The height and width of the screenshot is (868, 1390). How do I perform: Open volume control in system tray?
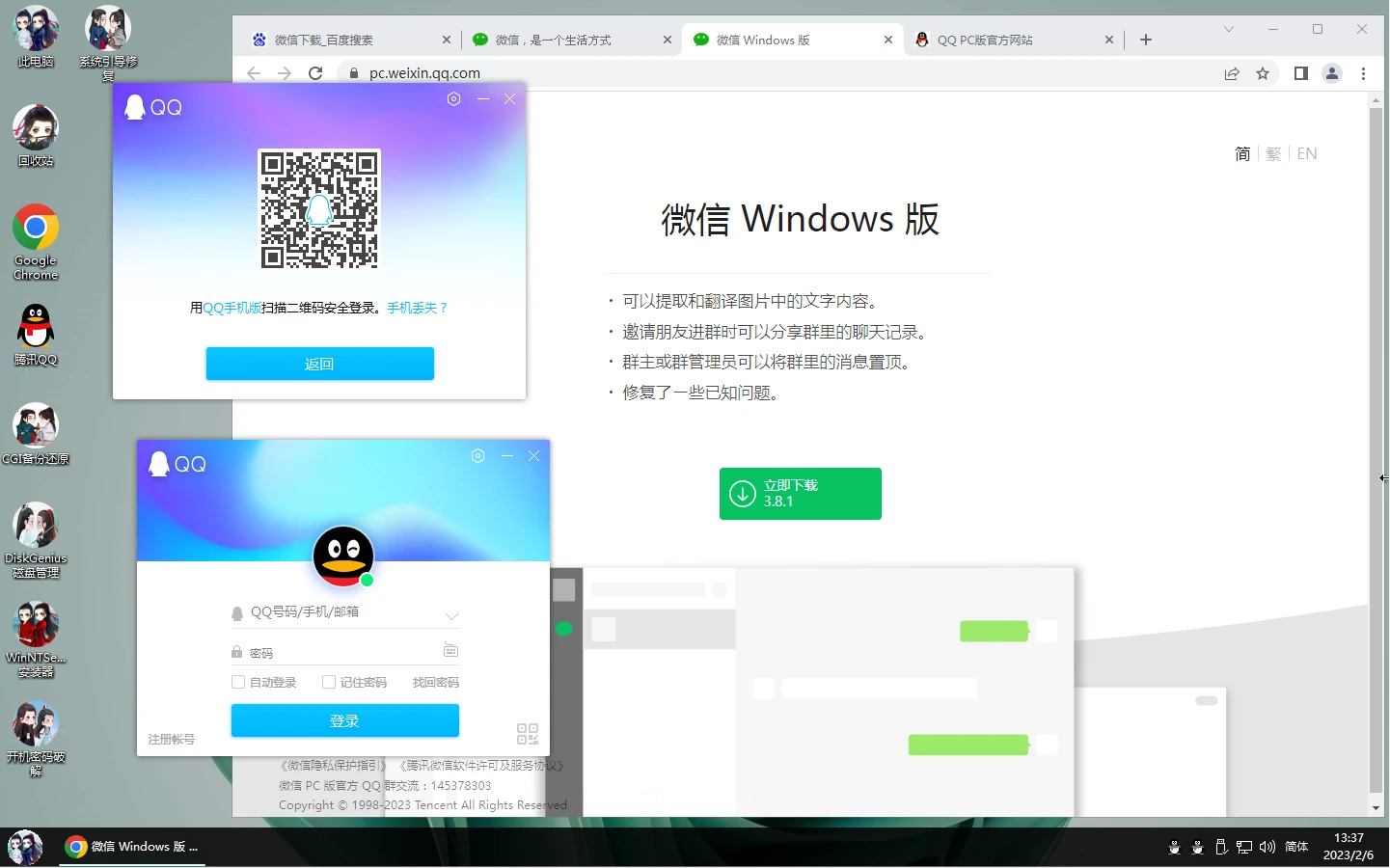[1267, 847]
